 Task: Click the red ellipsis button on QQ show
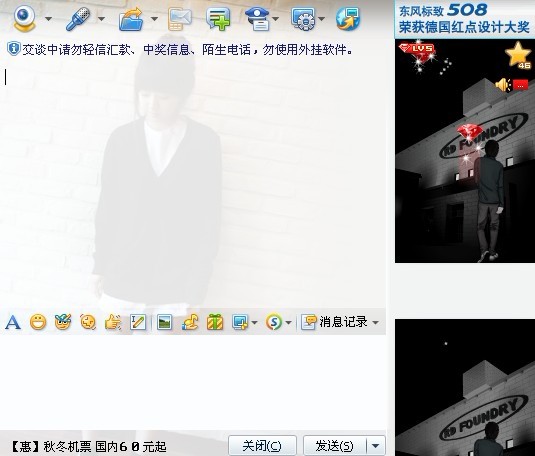point(520,85)
